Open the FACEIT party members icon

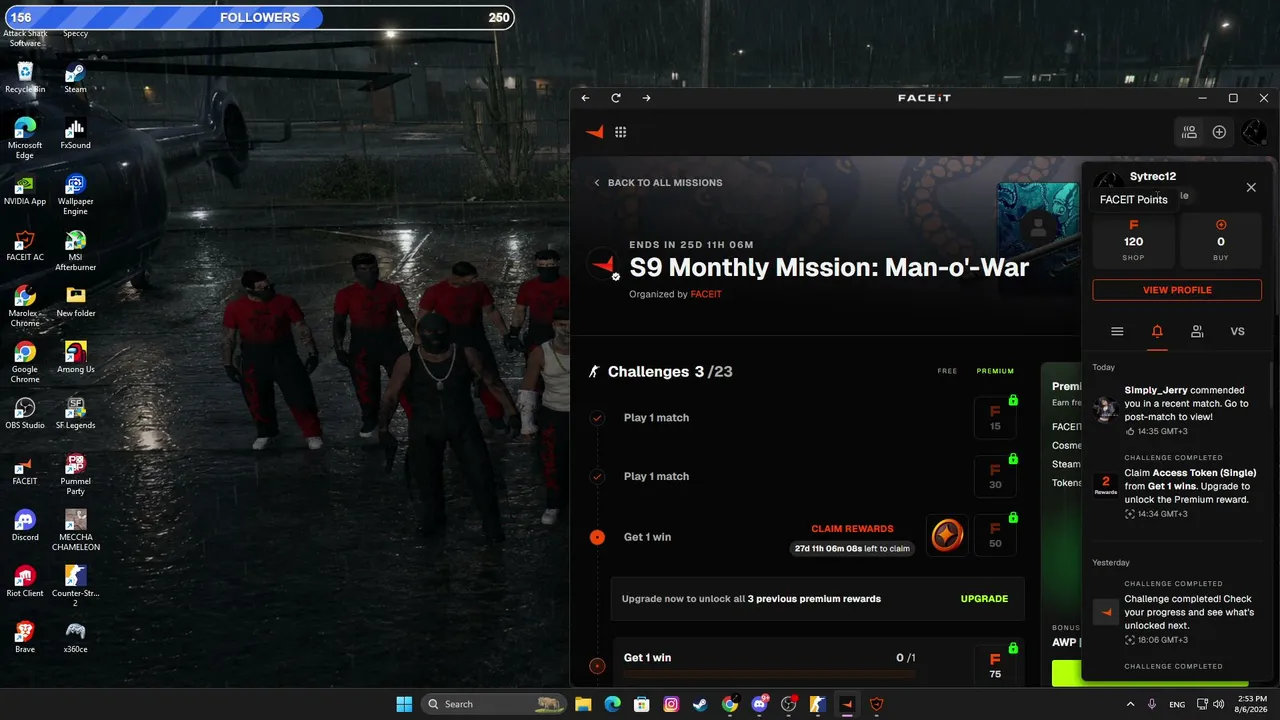point(1189,132)
